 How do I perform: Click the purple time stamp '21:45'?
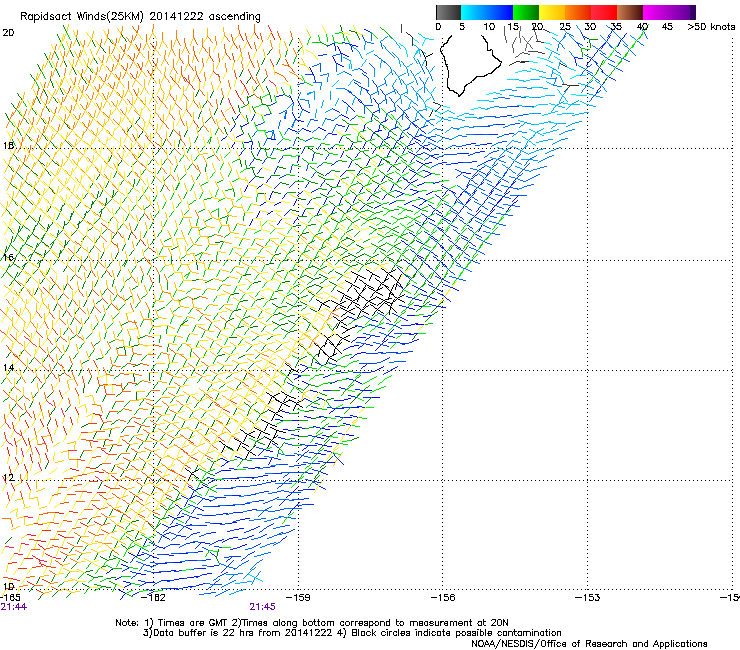click(262, 607)
